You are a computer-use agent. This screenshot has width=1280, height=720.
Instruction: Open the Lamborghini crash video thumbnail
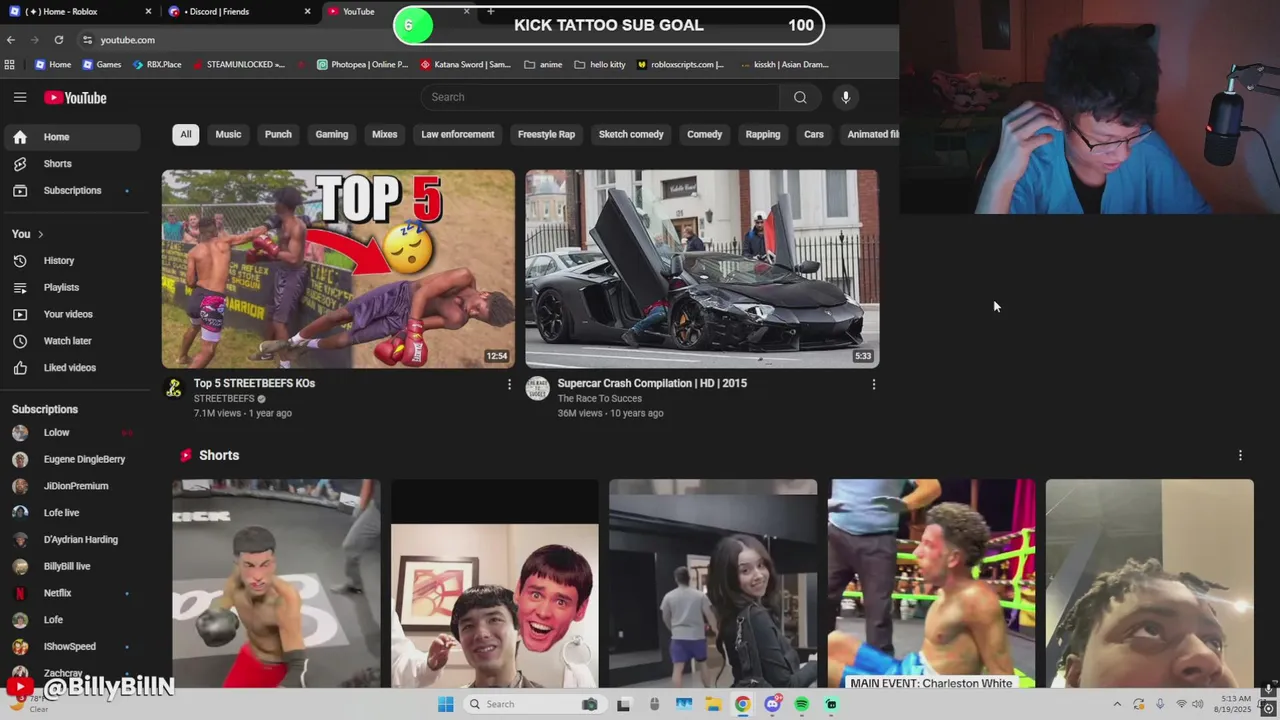[702, 269]
